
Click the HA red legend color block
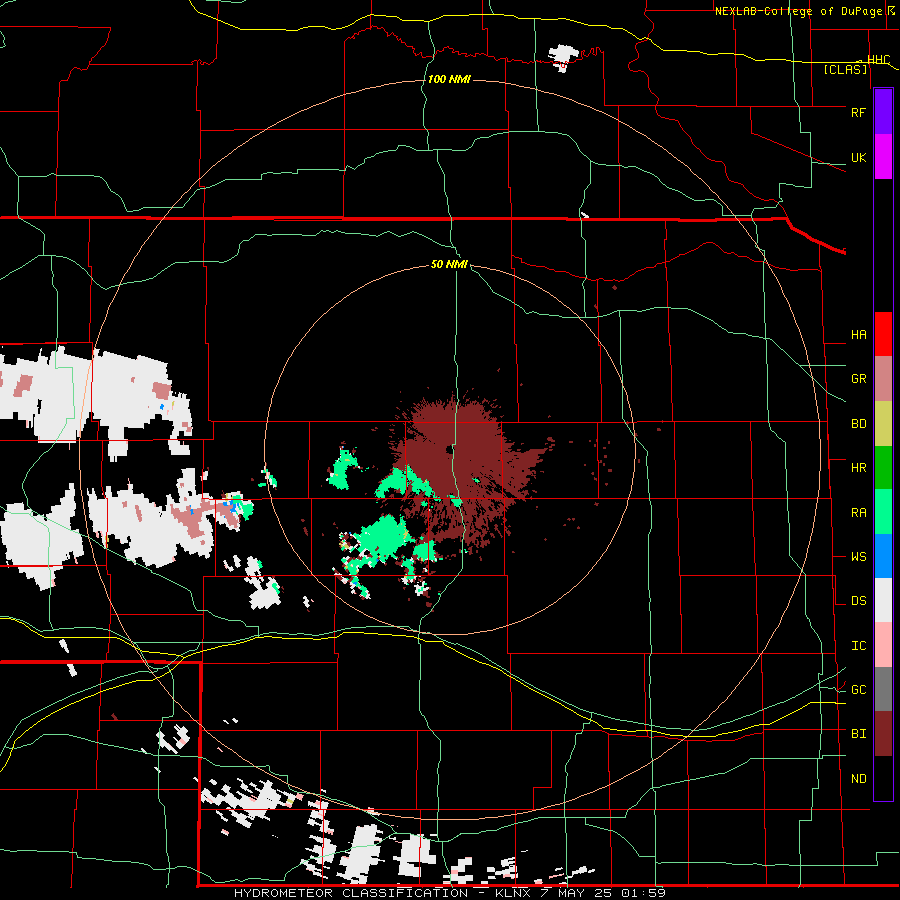883,334
